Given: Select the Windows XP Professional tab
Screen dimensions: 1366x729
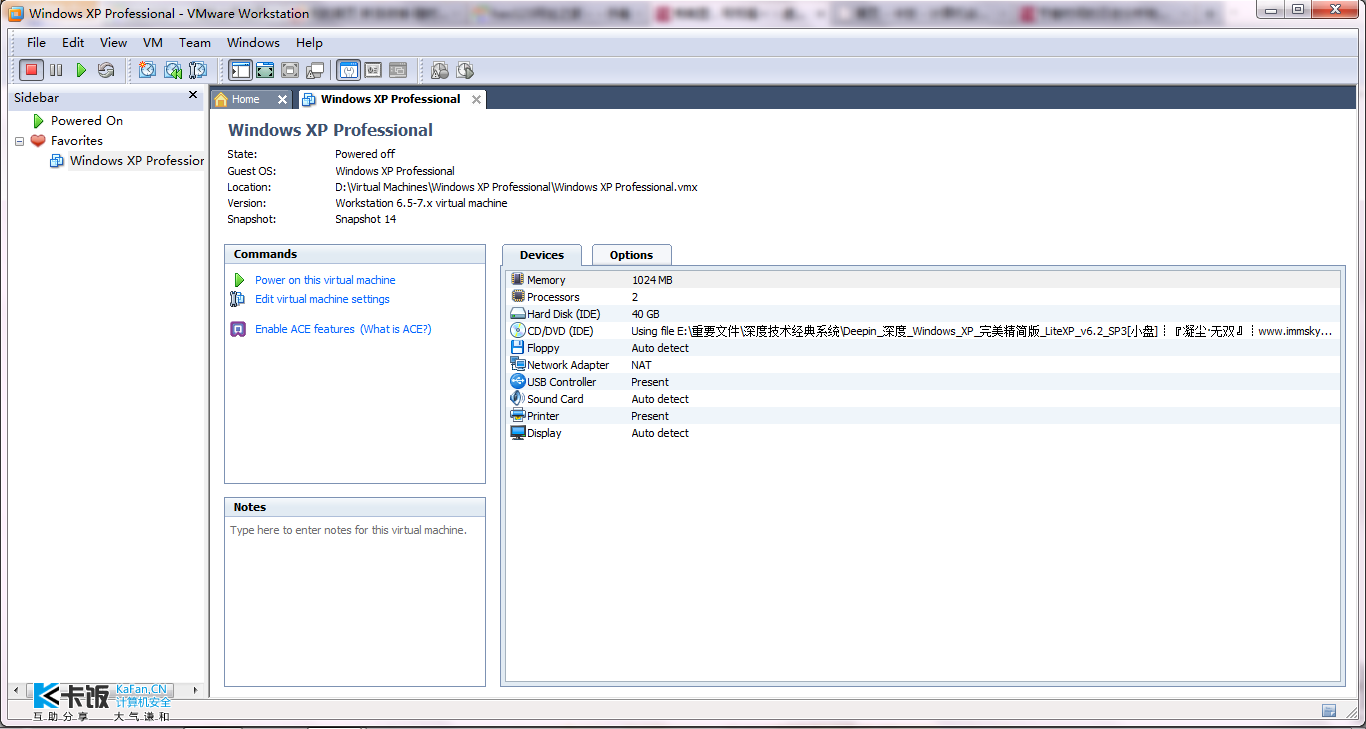Looking at the screenshot, I should [390, 99].
